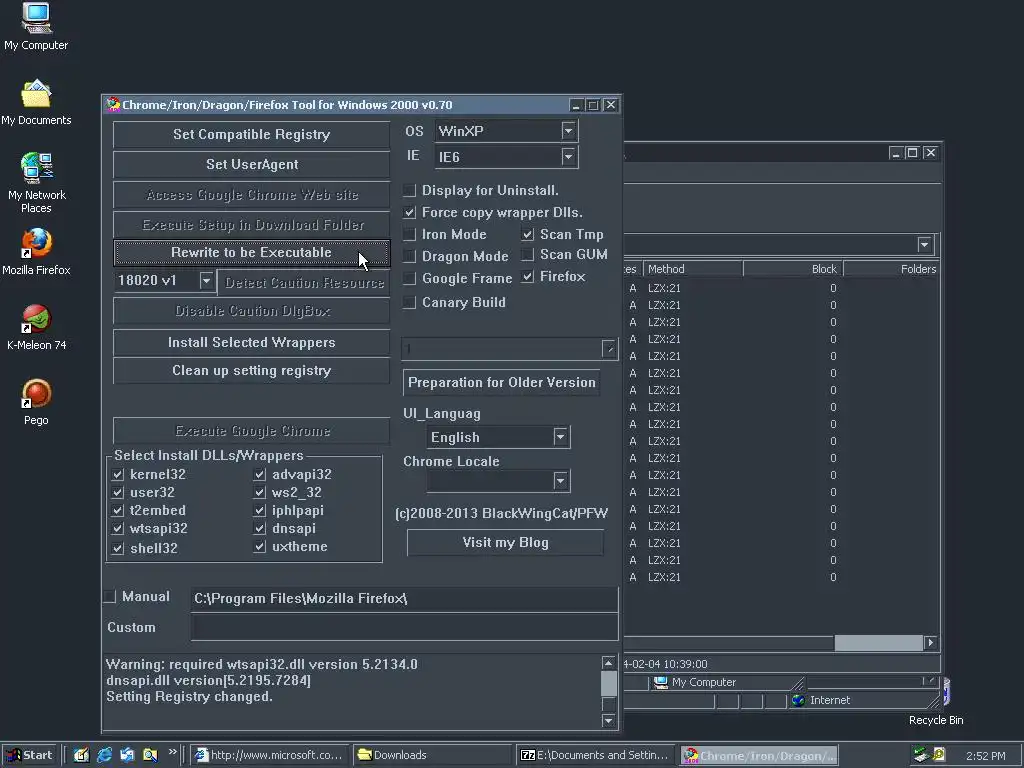Click the background window horizontal scrollbar thumb

878,643
